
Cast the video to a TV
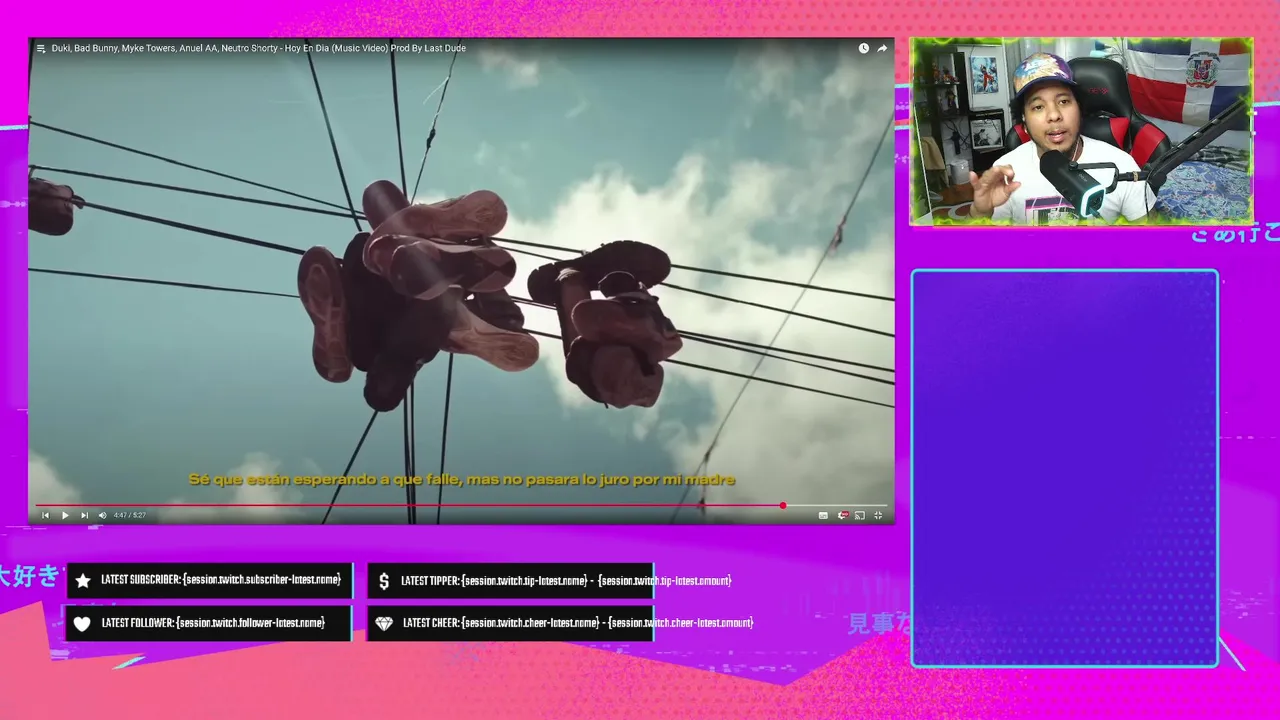[860, 515]
